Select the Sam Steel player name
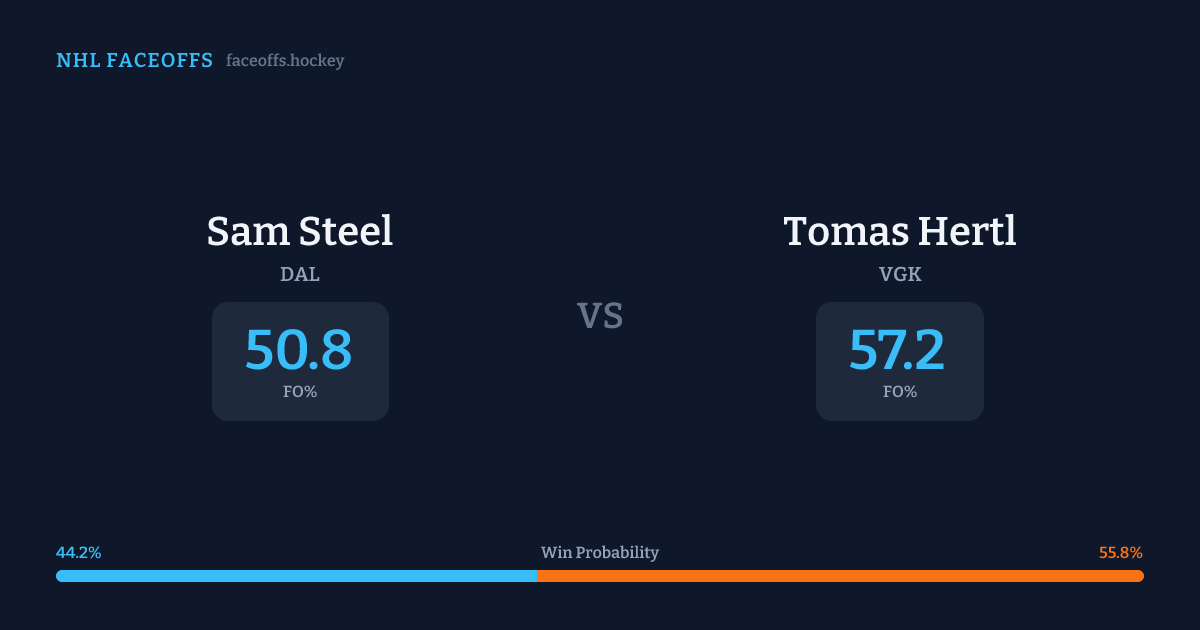Image resolution: width=1200 pixels, height=630 pixels. (300, 231)
